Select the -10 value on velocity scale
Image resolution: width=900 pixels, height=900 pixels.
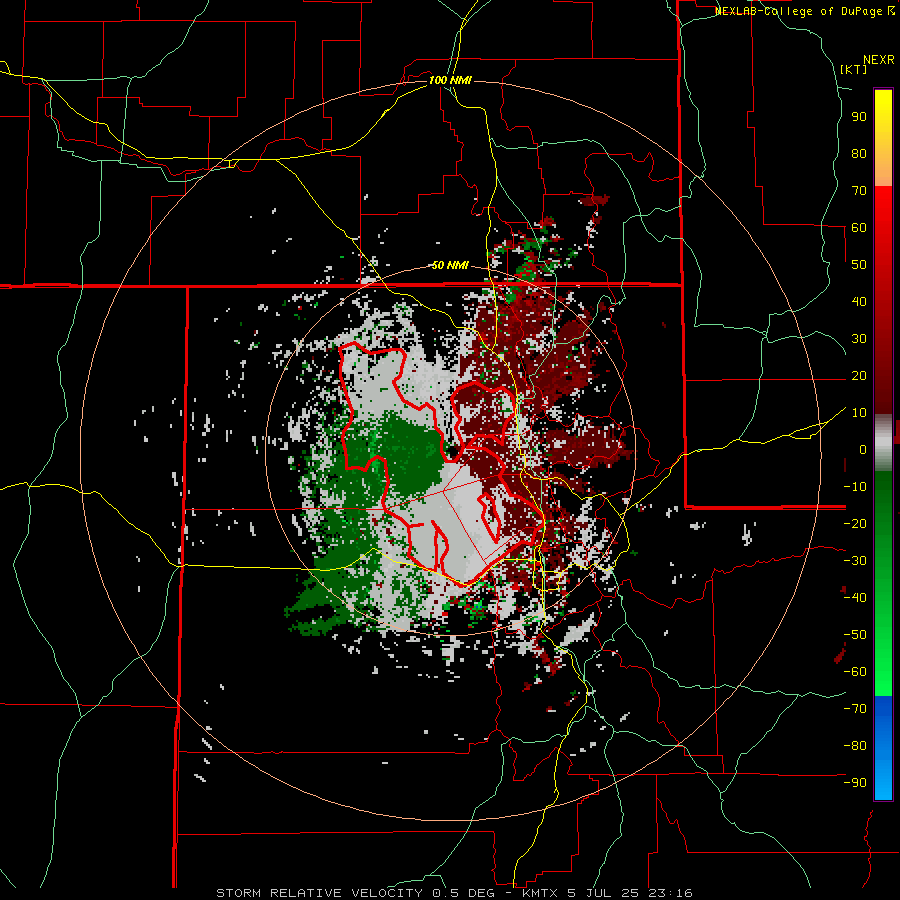pos(855,487)
